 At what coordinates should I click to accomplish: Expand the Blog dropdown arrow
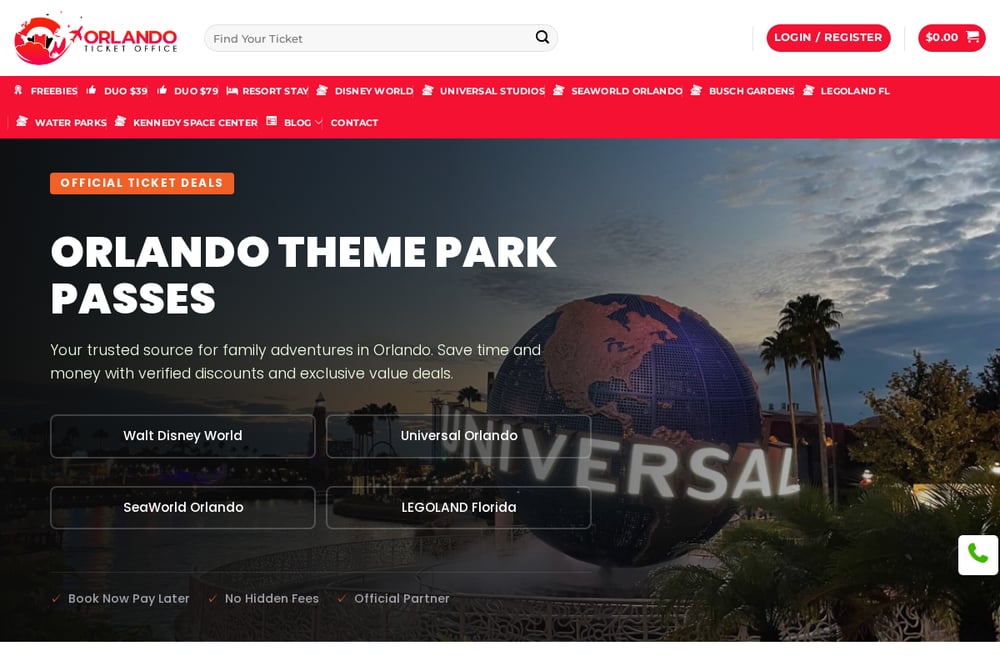318,122
